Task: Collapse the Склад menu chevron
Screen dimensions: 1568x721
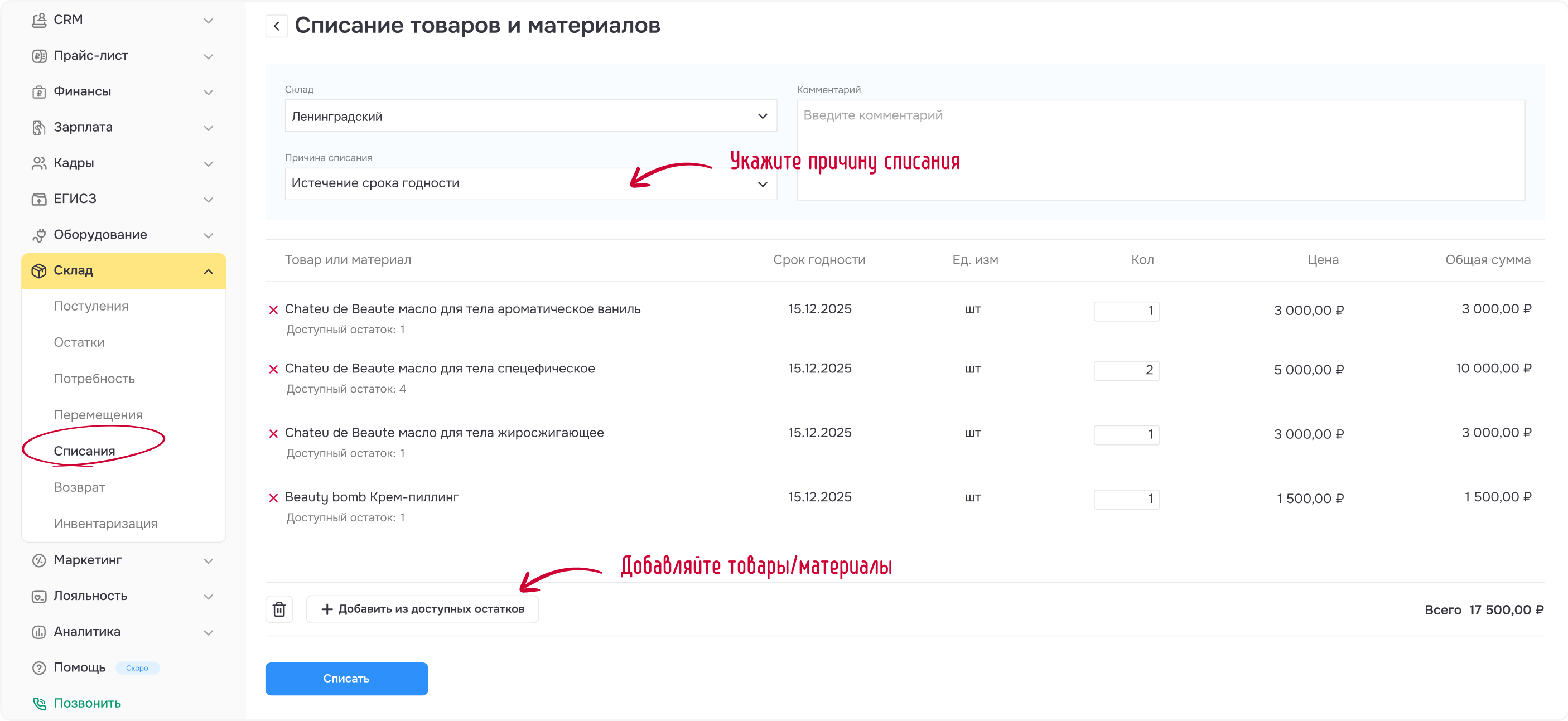Action: click(x=208, y=272)
